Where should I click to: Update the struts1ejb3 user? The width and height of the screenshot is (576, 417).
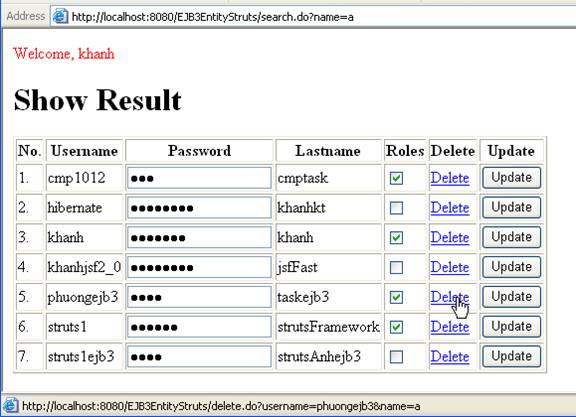coord(511,356)
